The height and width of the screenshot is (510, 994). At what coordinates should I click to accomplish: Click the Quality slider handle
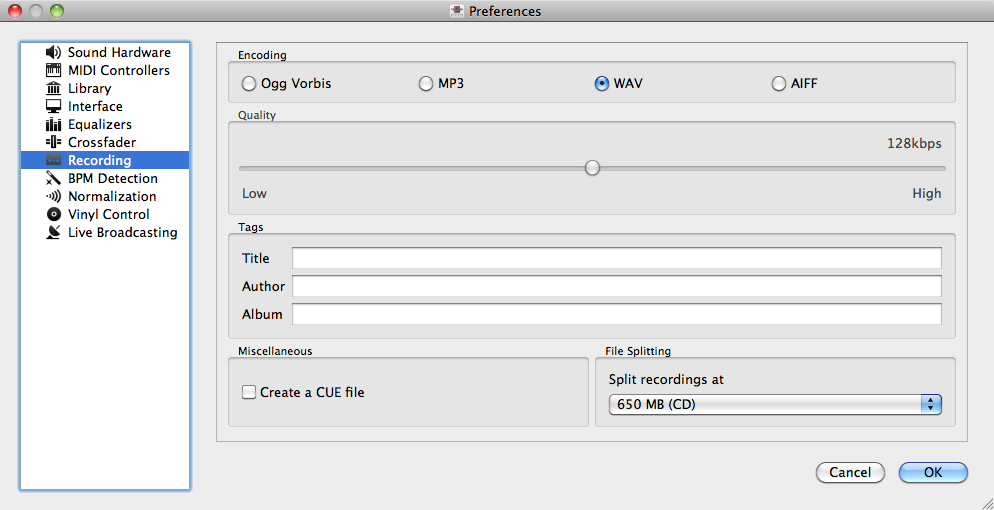(592, 168)
